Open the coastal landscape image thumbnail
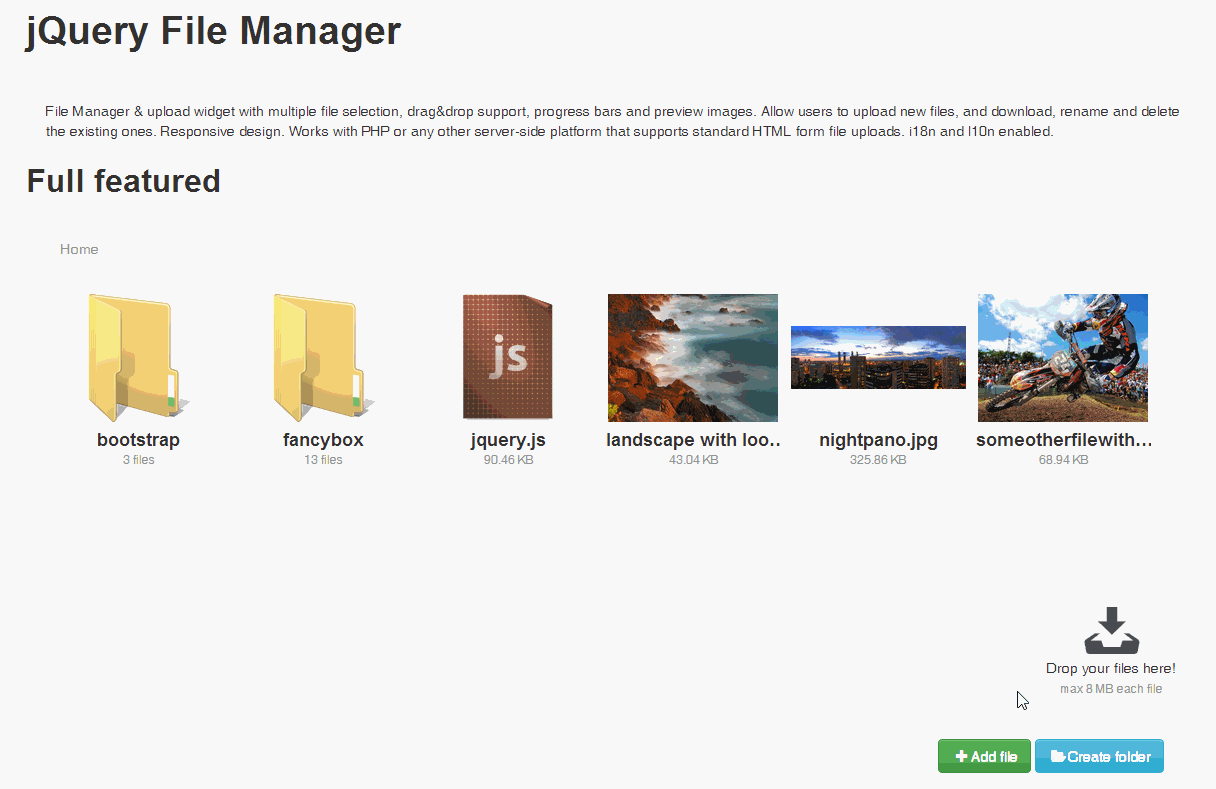 click(693, 357)
